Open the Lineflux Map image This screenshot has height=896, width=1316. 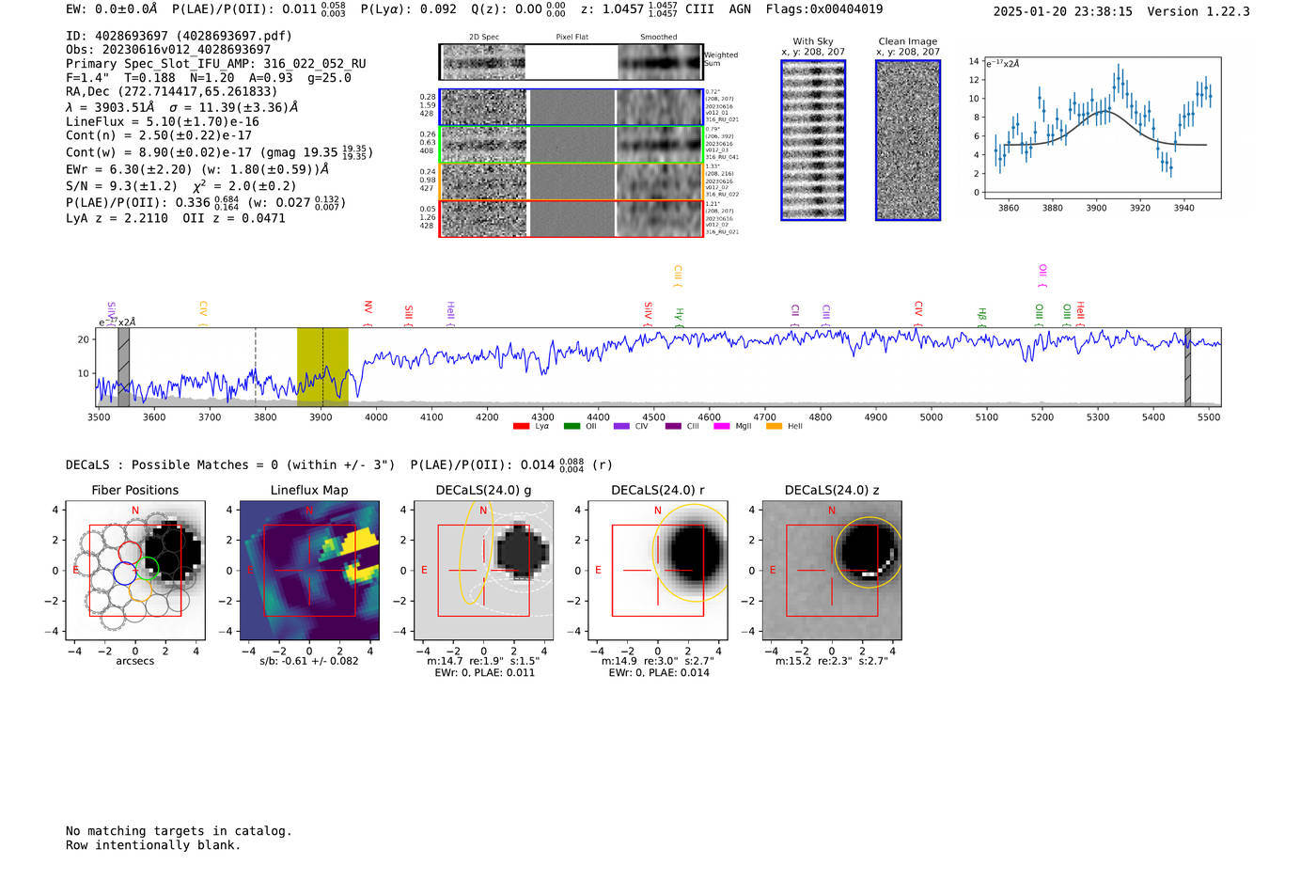point(310,570)
